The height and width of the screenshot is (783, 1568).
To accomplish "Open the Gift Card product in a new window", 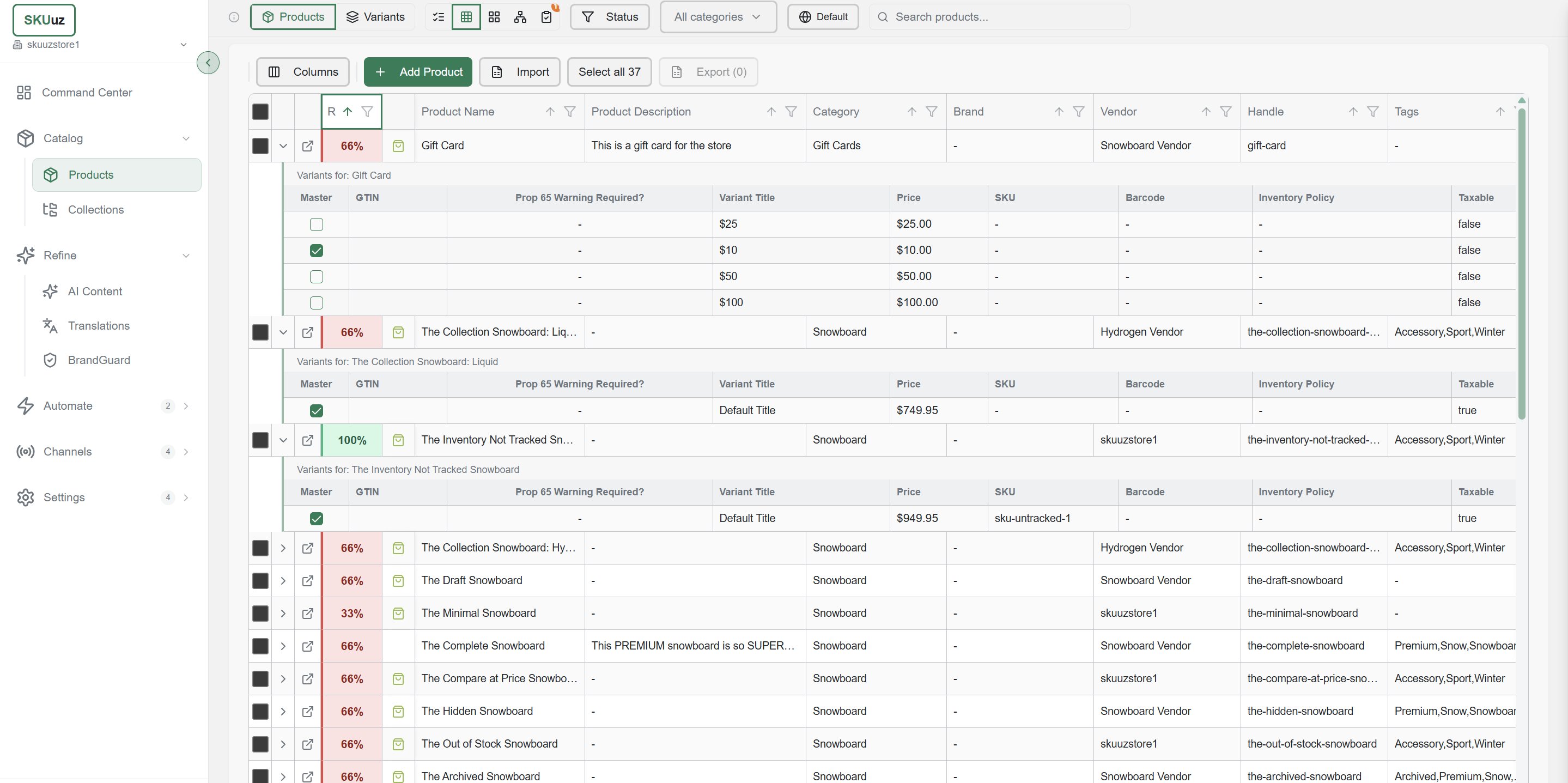I will (308, 146).
